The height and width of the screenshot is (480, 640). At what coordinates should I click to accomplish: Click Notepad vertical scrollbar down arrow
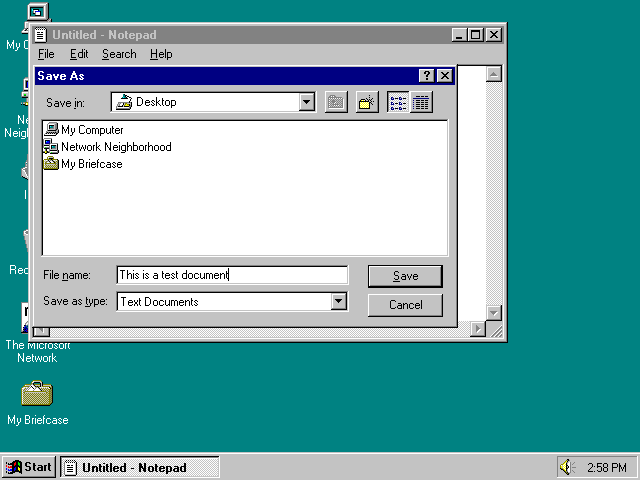(494, 313)
